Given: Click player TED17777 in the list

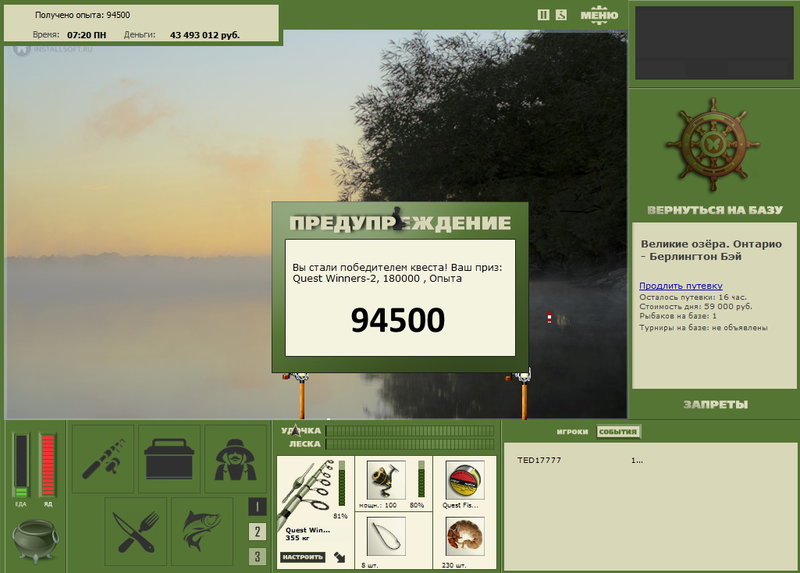Looking at the screenshot, I should coord(539,460).
